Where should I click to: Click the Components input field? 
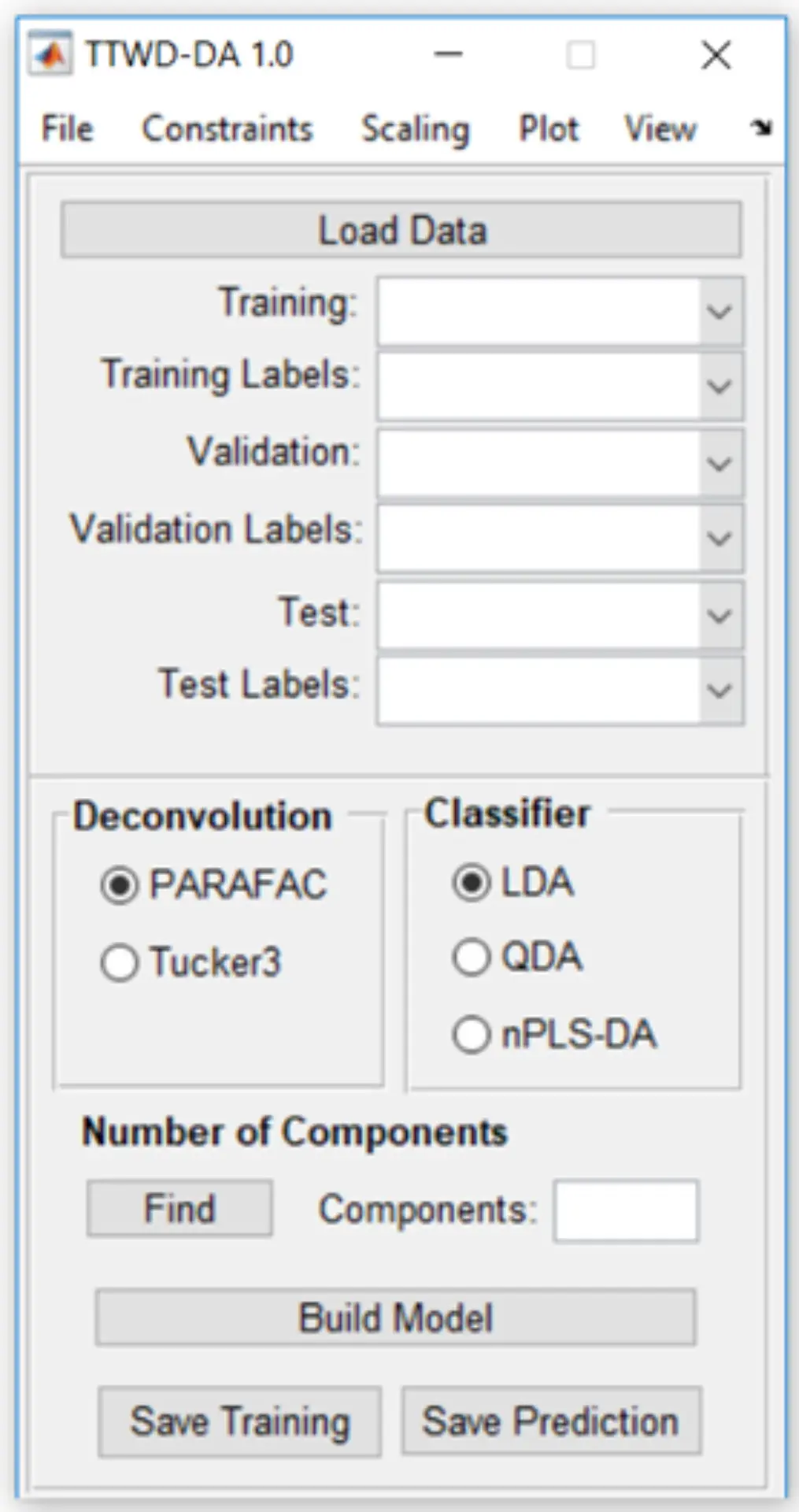coord(626,1210)
